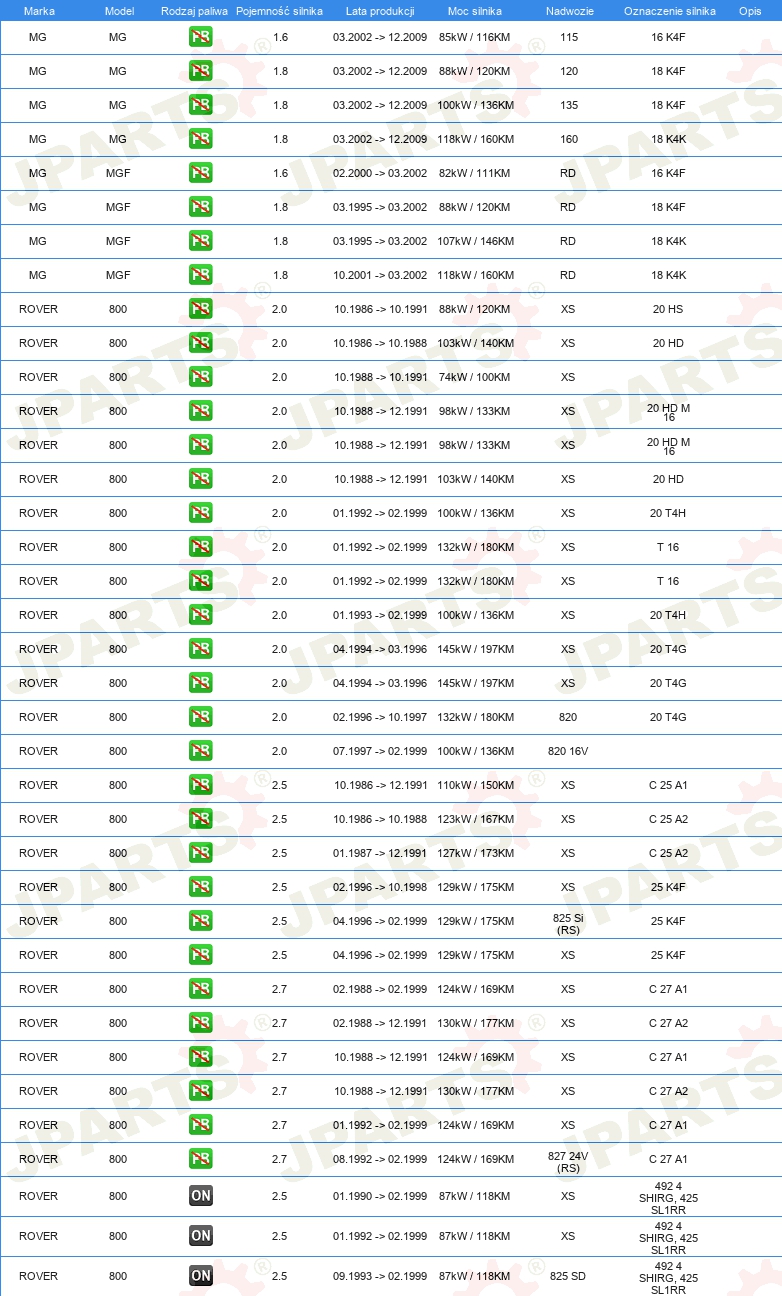Screen dimensions: 782x1296
Task: Click PB fuel icon in 82kW / 111KM MGF row
Action: 201,174
